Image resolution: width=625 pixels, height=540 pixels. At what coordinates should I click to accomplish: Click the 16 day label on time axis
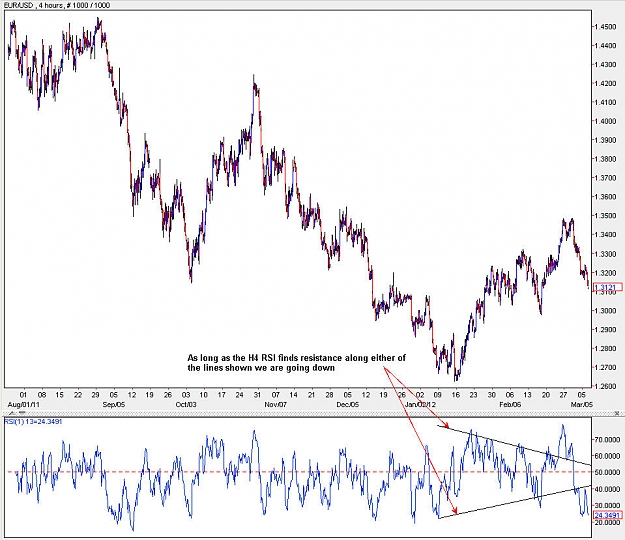pos(456,395)
